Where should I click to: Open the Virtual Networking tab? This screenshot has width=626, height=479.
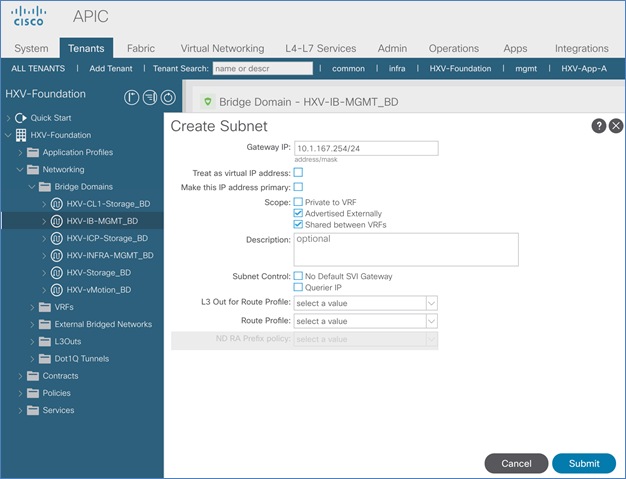pos(222,48)
